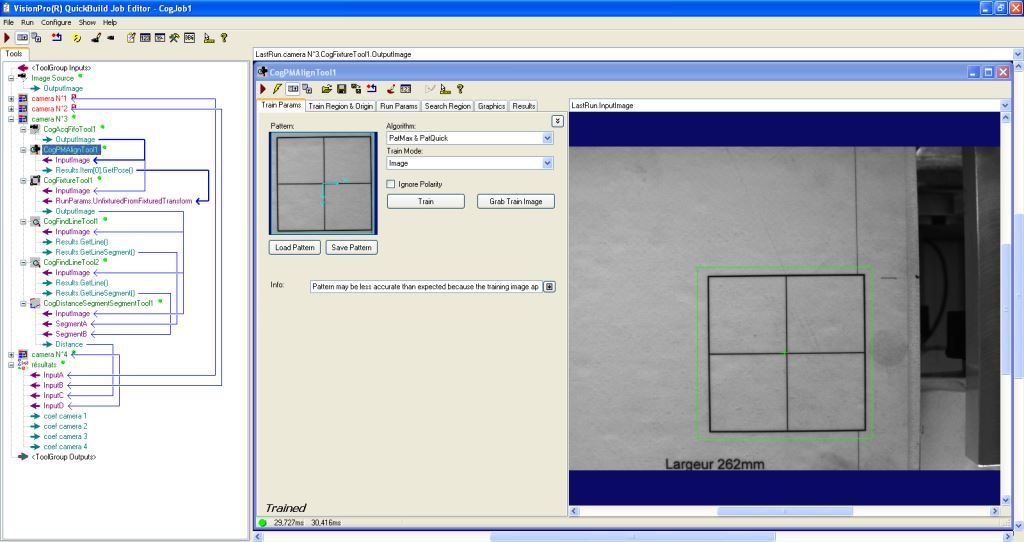The width and height of the screenshot is (1024, 542).
Task: Click the red Run Job arrow in main toolbar
Action: [x=7, y=37]
